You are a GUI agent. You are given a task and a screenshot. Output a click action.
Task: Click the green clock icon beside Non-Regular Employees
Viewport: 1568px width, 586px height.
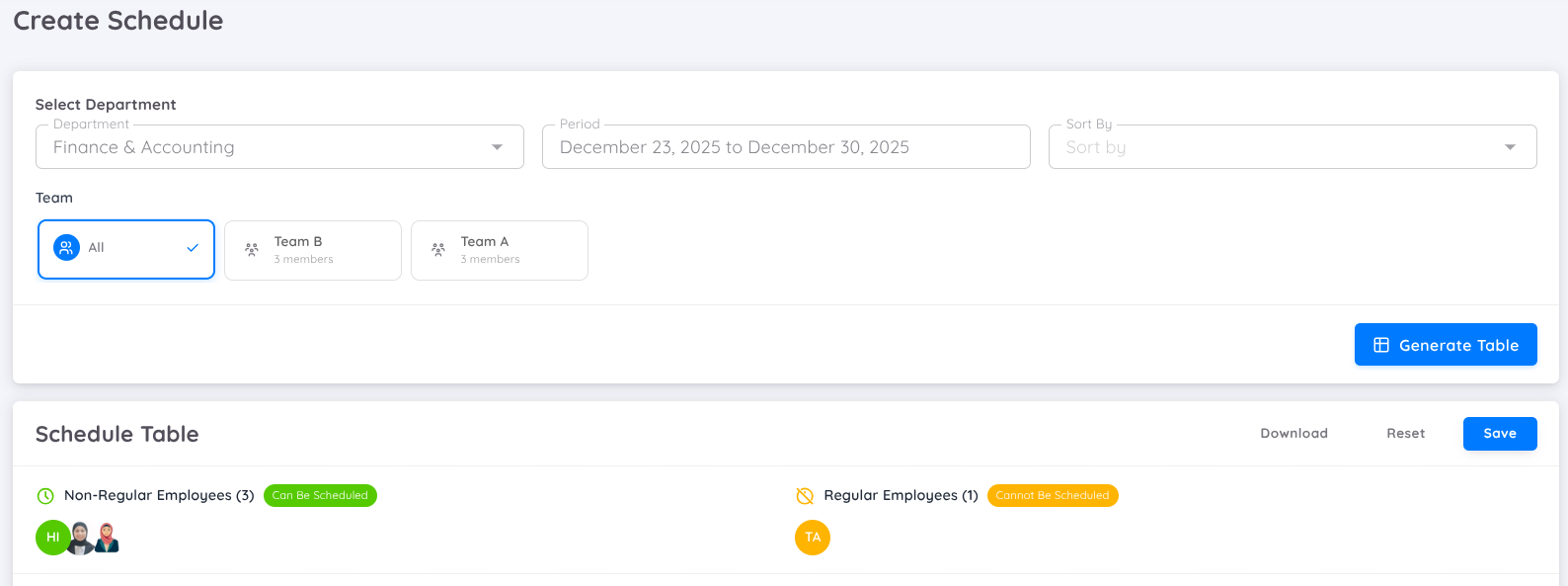pyautogui.click(x=45, y=496)
